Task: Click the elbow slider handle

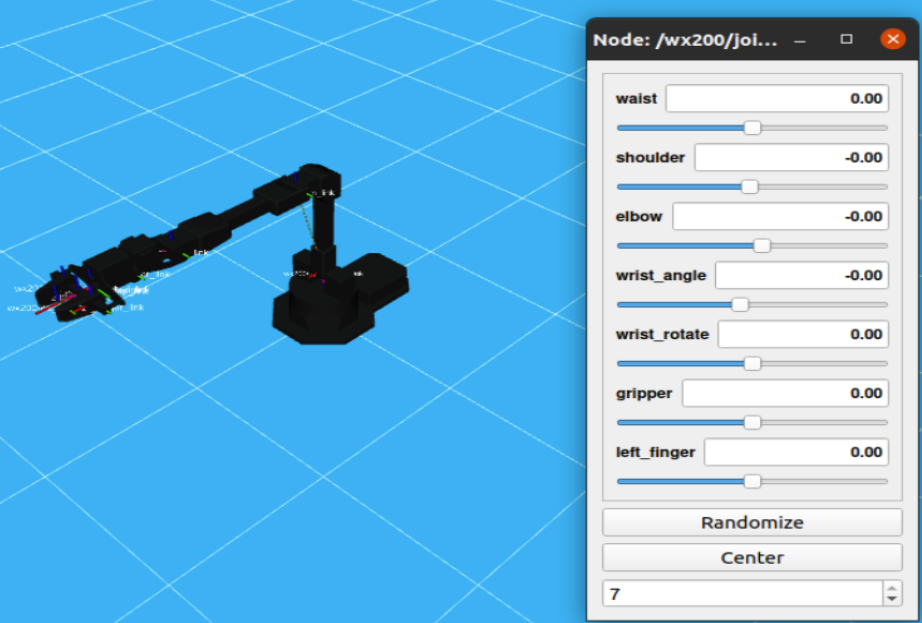Action: (x=762, y=246)
